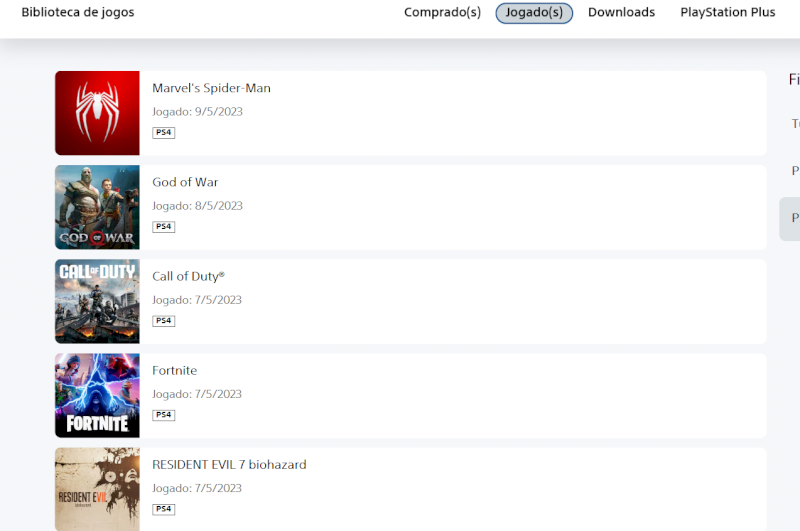Viewport: 800px width, 531px height.
Task: Open Fortnite cover thumbnail
Action: (97, 395)
